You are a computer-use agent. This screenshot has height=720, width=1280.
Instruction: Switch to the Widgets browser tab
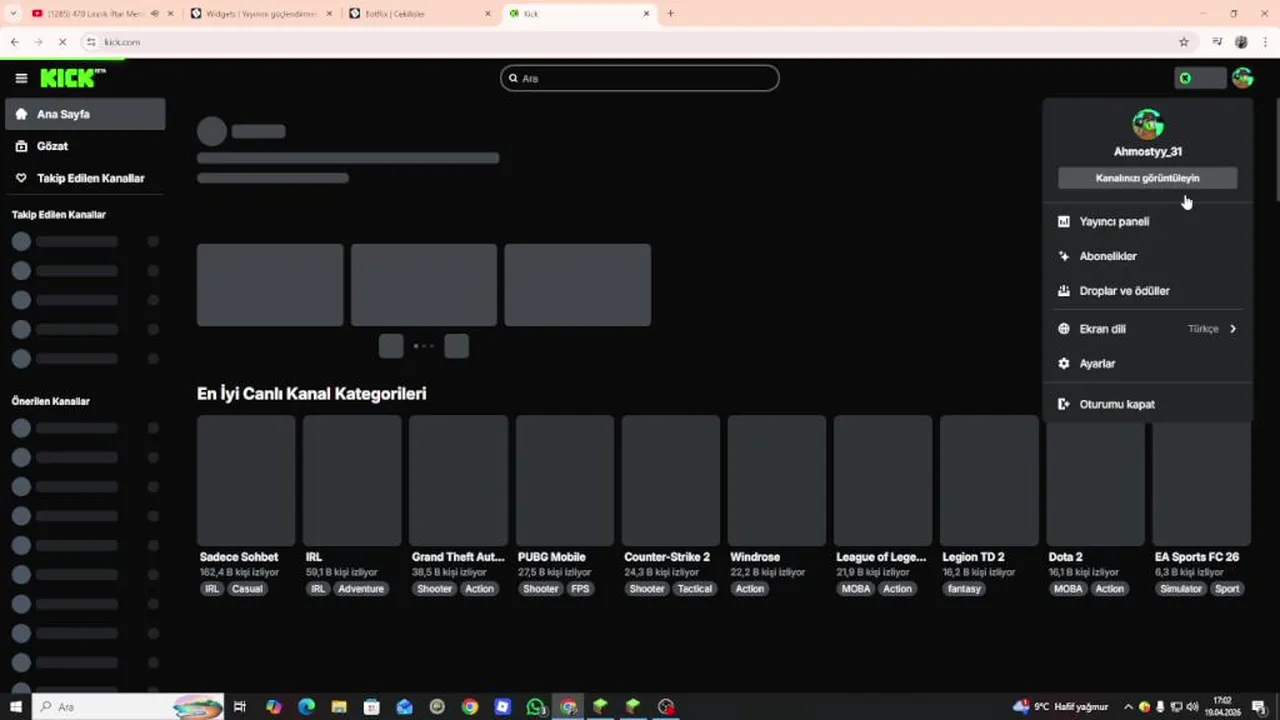tap(260, 14)
